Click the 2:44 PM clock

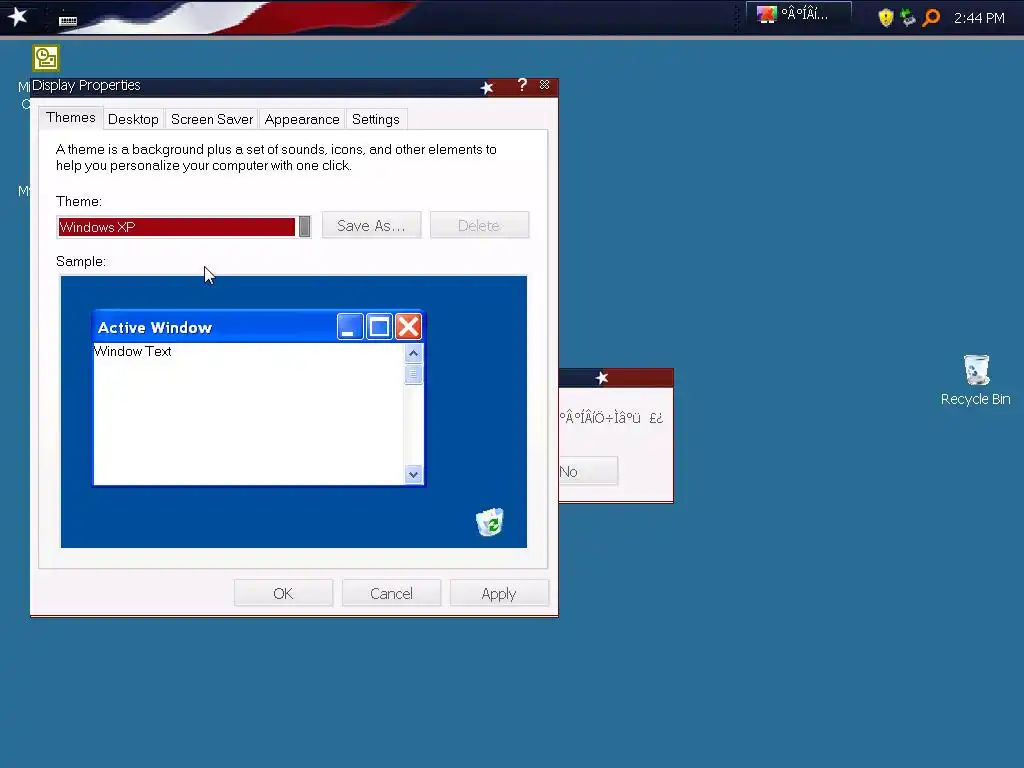coord(979,18)
